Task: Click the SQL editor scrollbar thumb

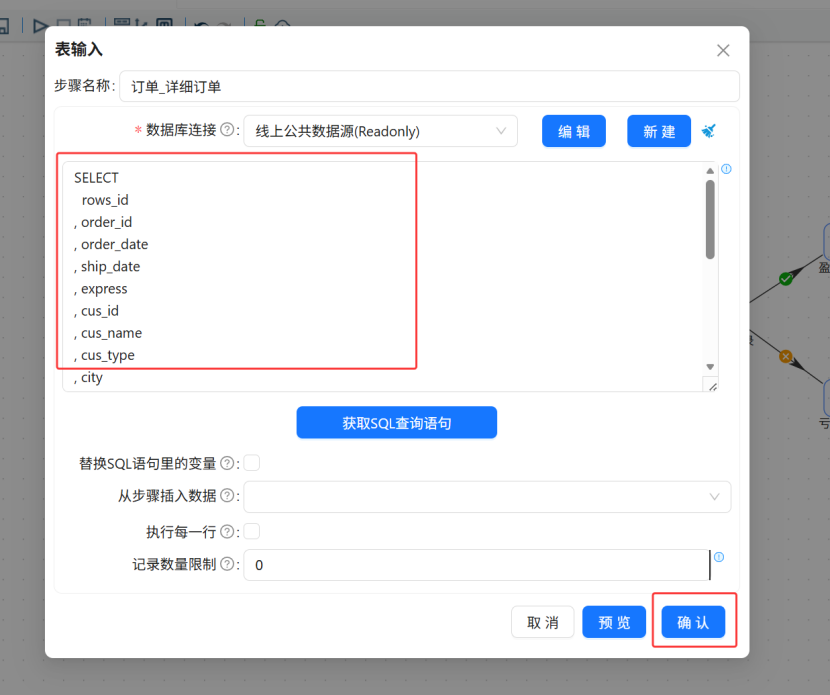Action: pos(710,219)
